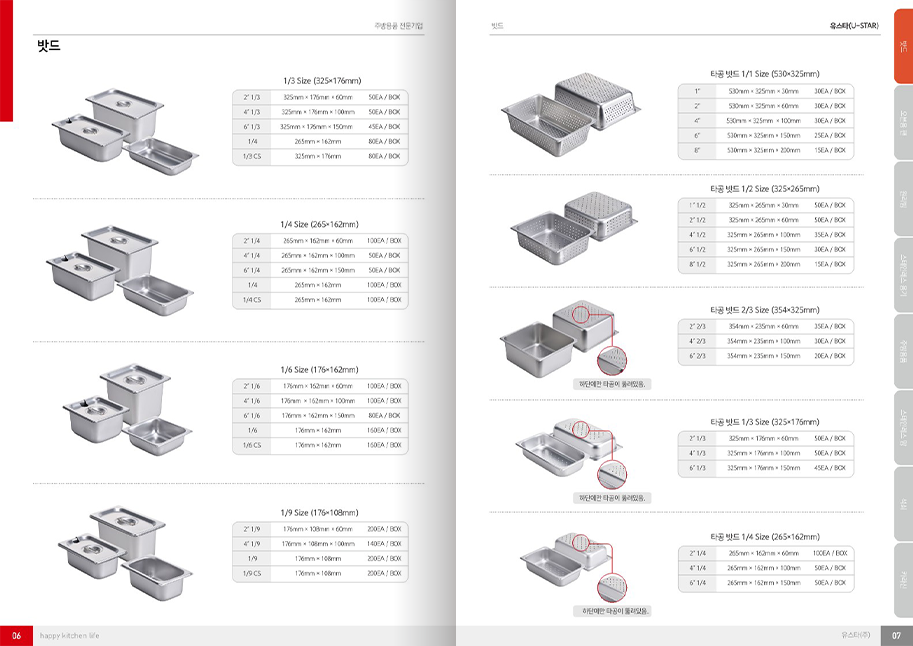Select the red 밧드 side tab
This screenshot has width=913, height=646.
(x=902, y=46)
